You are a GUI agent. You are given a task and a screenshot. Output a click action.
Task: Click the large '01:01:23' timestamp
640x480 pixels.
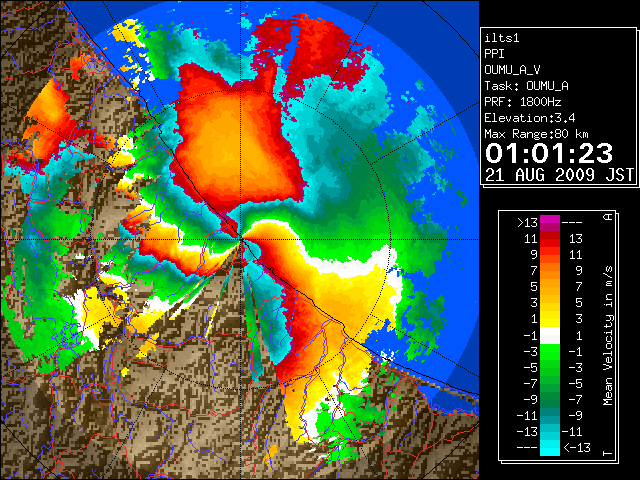549,153
